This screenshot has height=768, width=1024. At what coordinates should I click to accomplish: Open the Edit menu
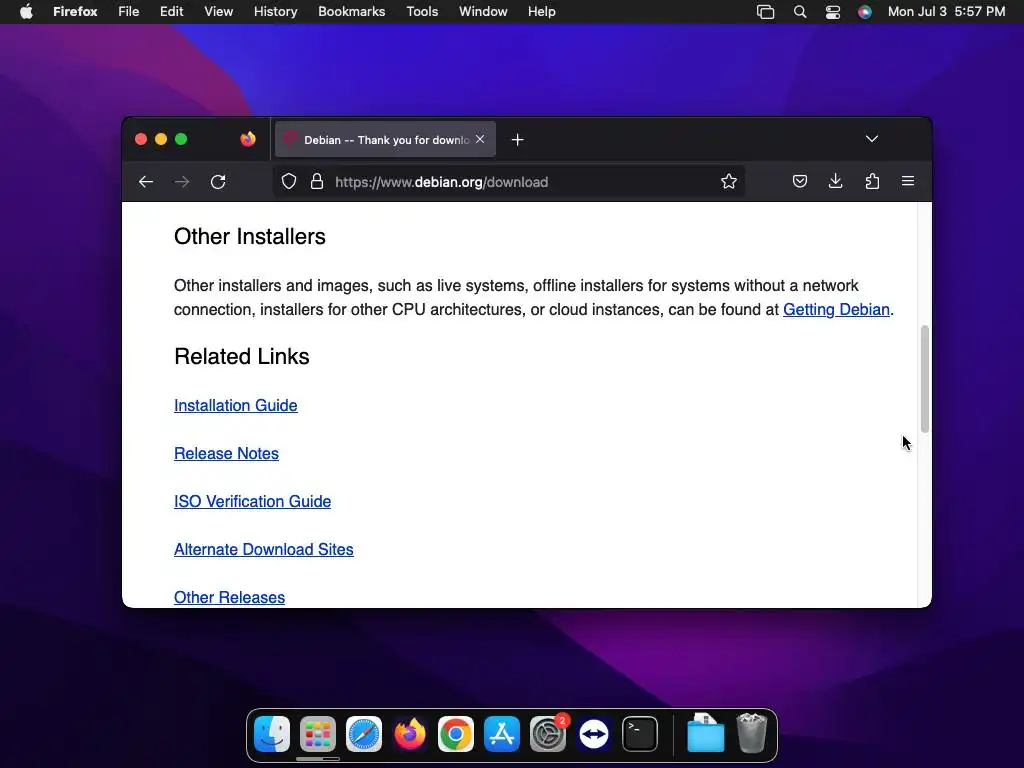tap(172, 12)
